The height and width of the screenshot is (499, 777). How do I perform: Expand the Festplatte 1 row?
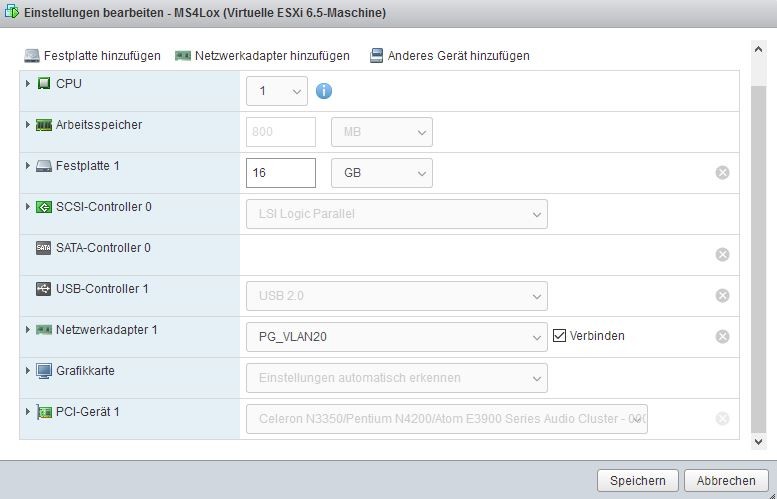(x=28, y=166)
